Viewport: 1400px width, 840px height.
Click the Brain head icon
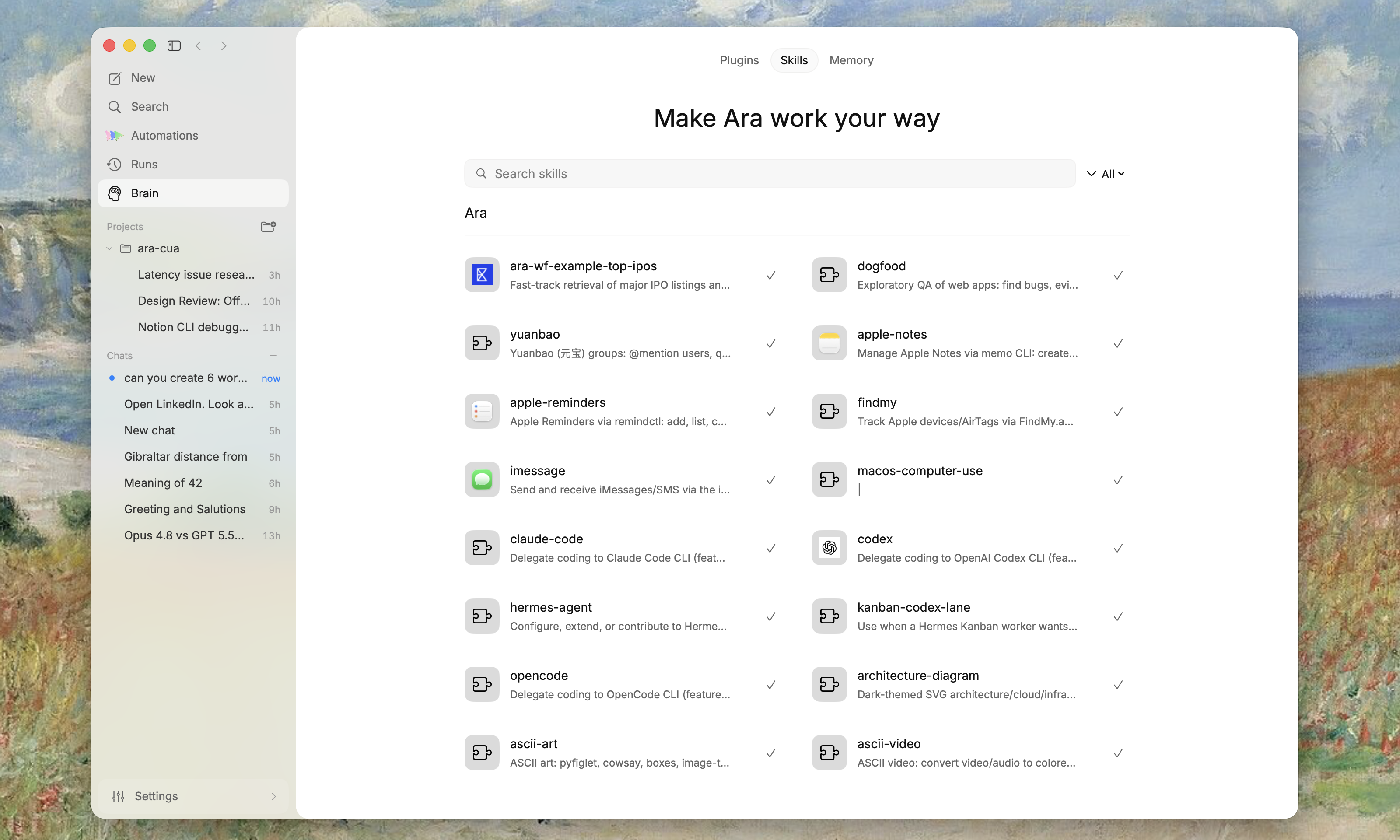tap(115, 193)
